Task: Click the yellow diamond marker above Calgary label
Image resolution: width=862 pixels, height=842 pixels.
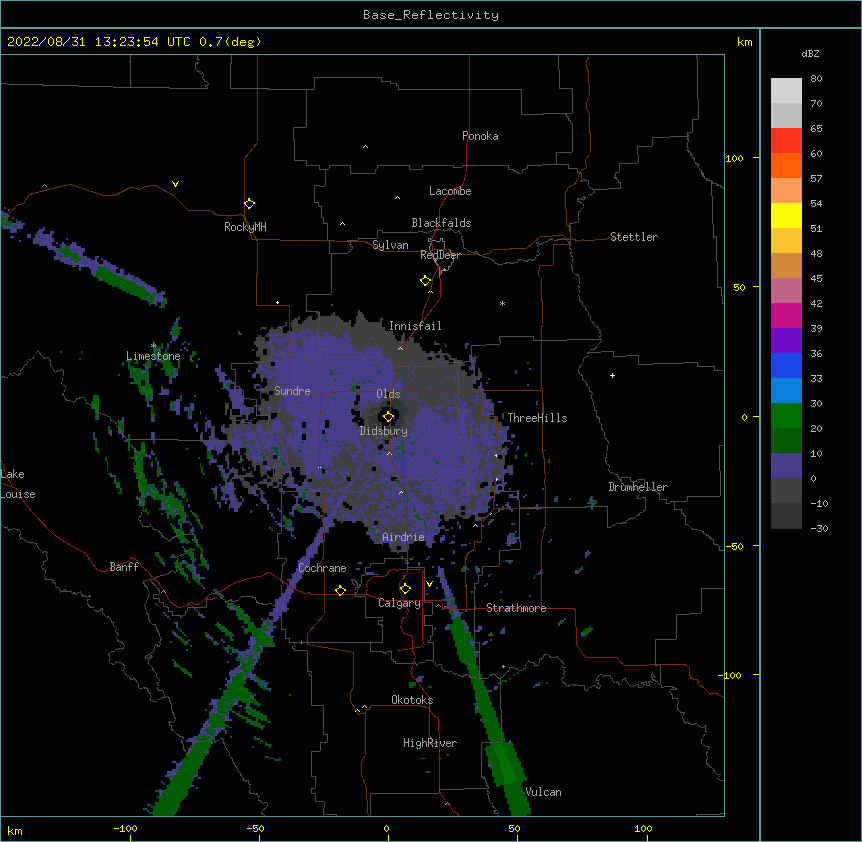Action: (x=405, y=589)
